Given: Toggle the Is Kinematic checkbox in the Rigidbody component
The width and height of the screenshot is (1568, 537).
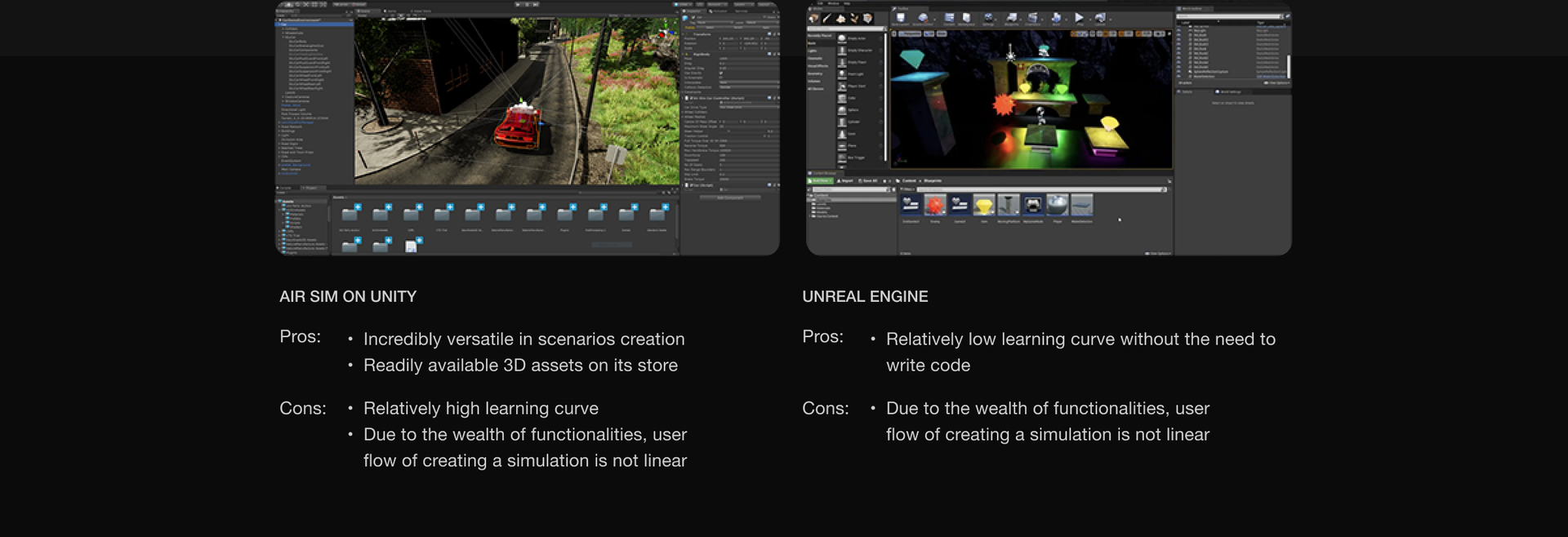Looking at the screenshot, I should [721, 78].
